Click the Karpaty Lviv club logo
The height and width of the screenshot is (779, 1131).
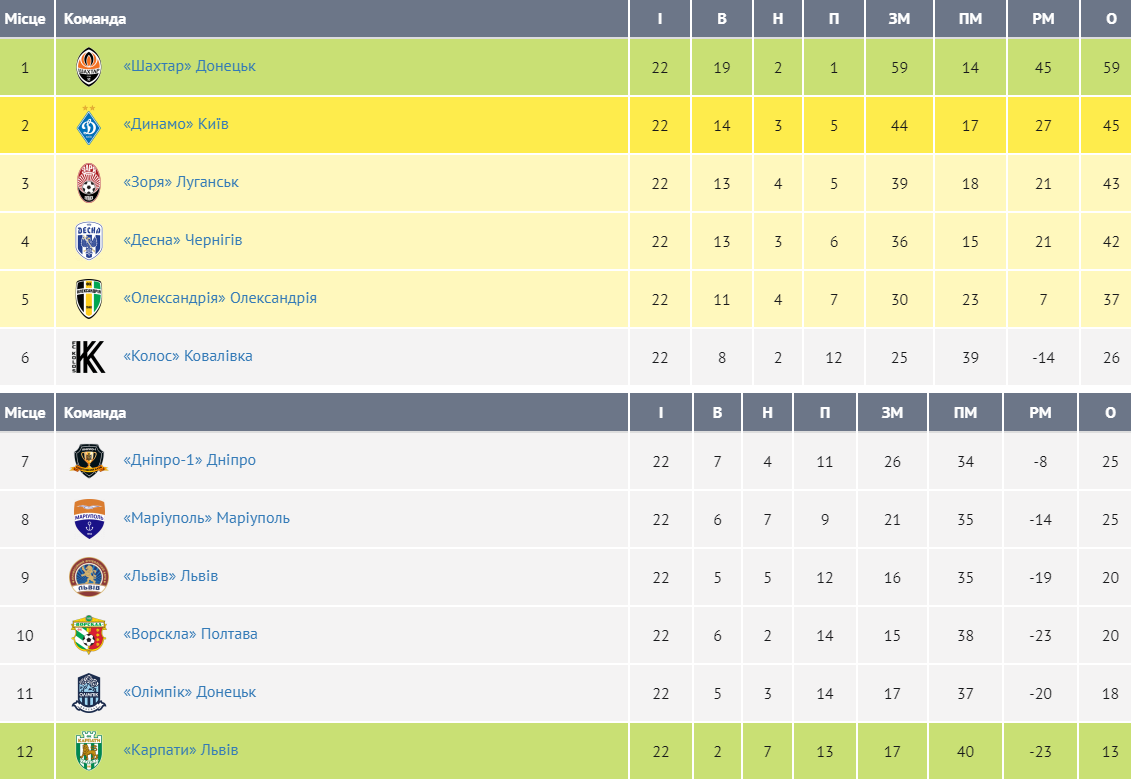pos(89,751)
